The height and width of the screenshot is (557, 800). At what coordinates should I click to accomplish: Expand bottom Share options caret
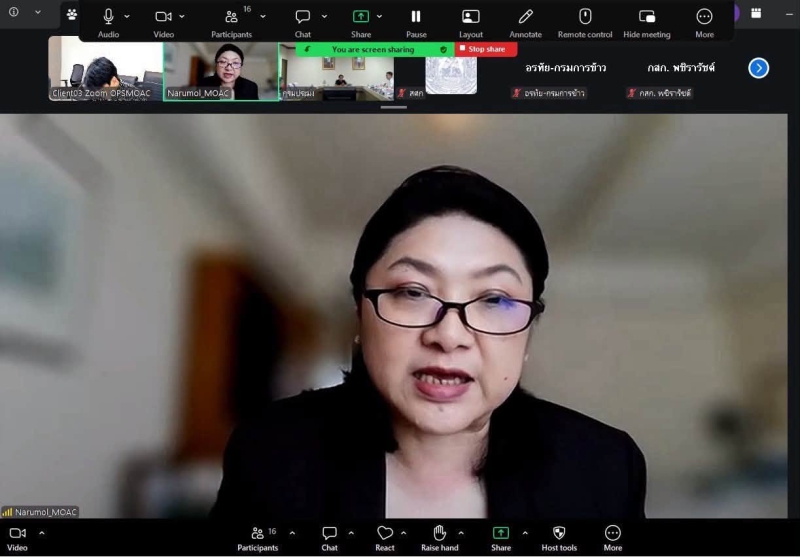pyautogui.click(x=525, y=533)
